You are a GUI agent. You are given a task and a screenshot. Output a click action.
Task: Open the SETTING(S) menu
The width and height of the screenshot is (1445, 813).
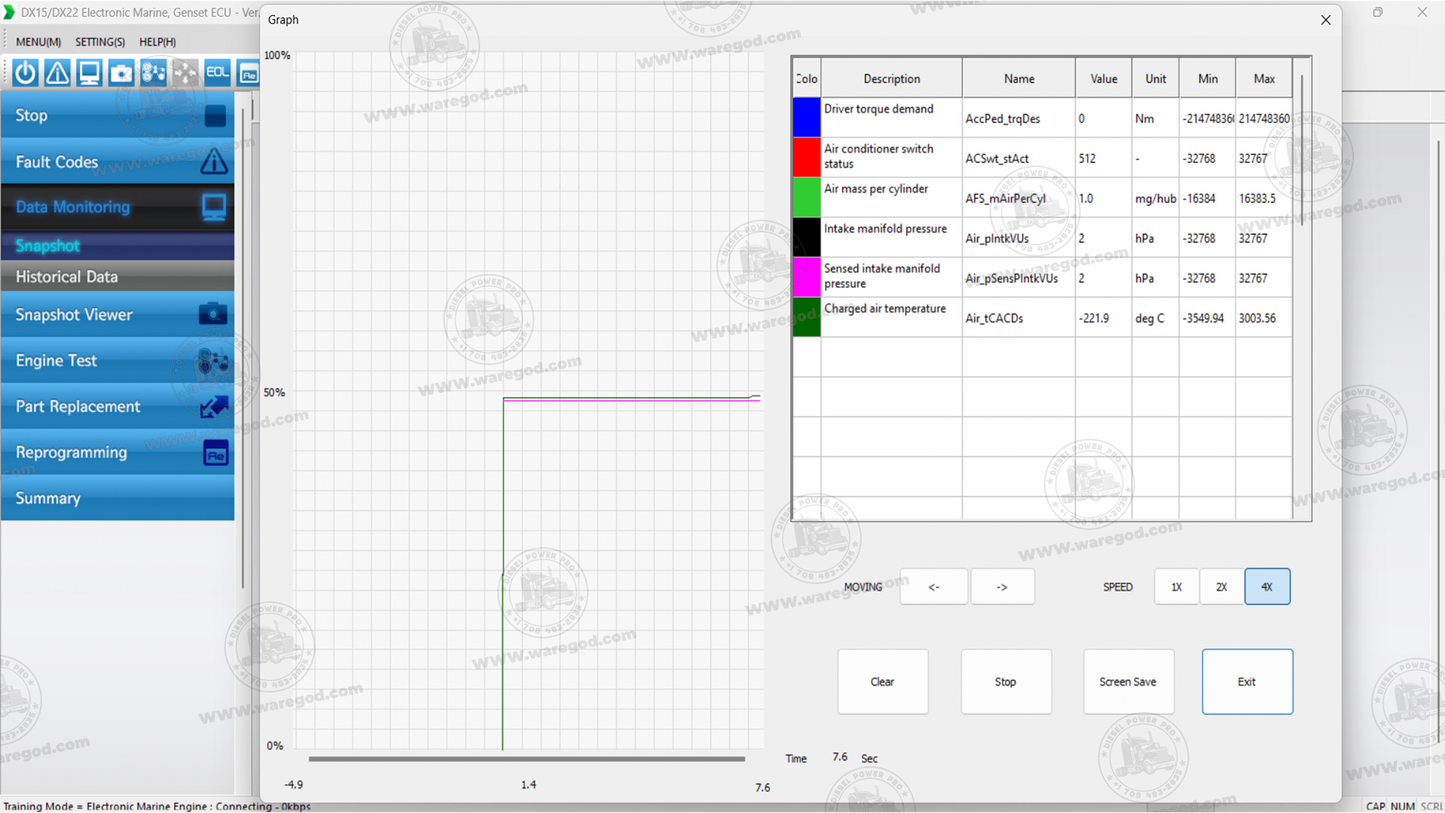click(x=100, y=42)
